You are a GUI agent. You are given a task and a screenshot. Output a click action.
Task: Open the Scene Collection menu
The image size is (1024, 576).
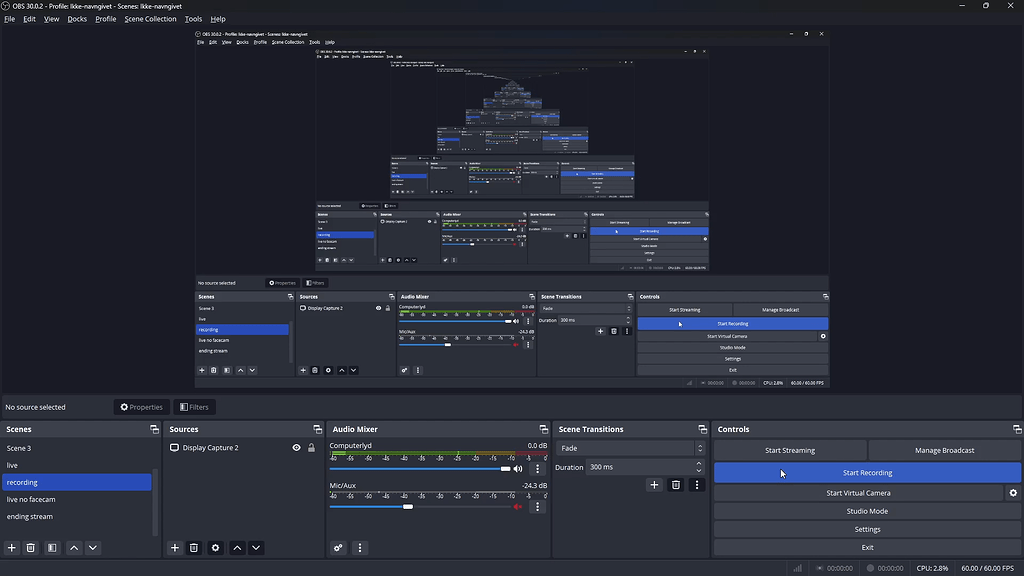tap(150, 19)
